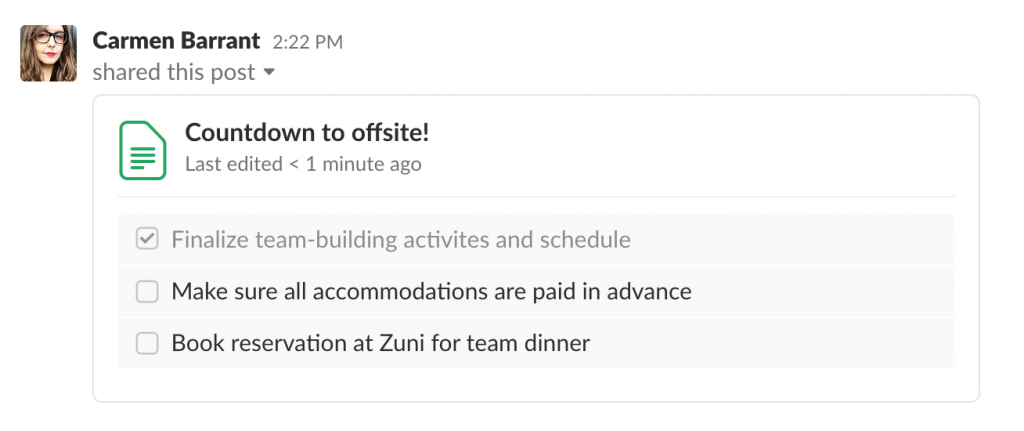The width and height of the screenshot is (1024, 431).
Task: Click the Carmen Barrant sender name
Action: click(176, 41)
